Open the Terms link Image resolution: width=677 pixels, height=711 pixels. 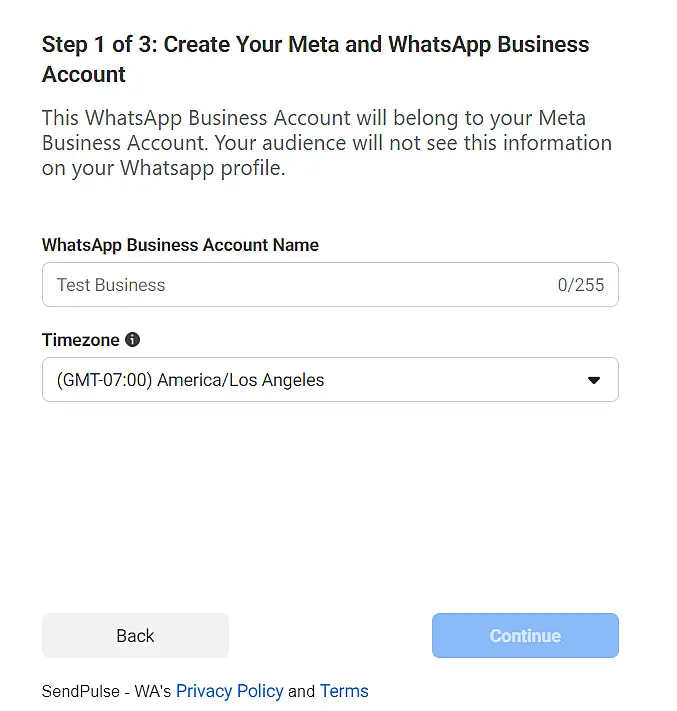[344, 691]
